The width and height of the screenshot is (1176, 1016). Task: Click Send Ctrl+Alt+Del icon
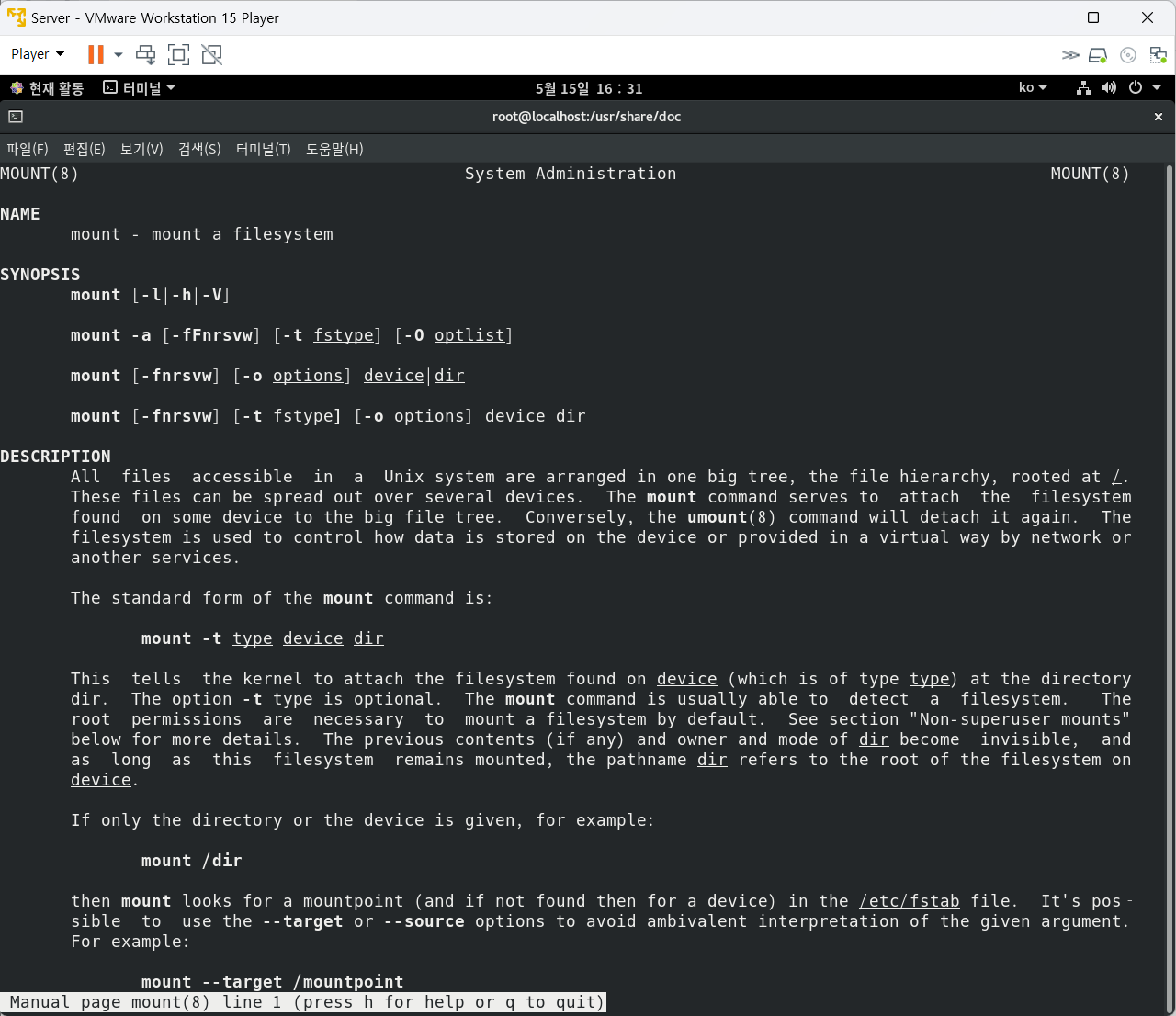tap(146, 54)
